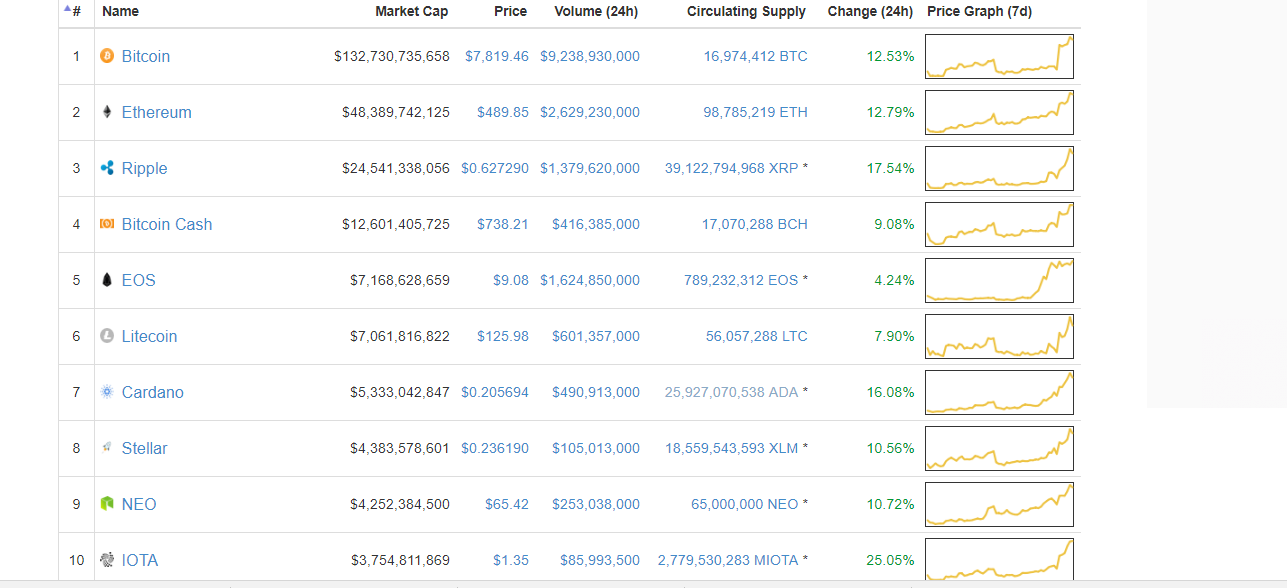Click Bitcoin Cash price $738.21
Image resolution: width=1287 pixels, height=588 pixels.
(x=503, y=224)
